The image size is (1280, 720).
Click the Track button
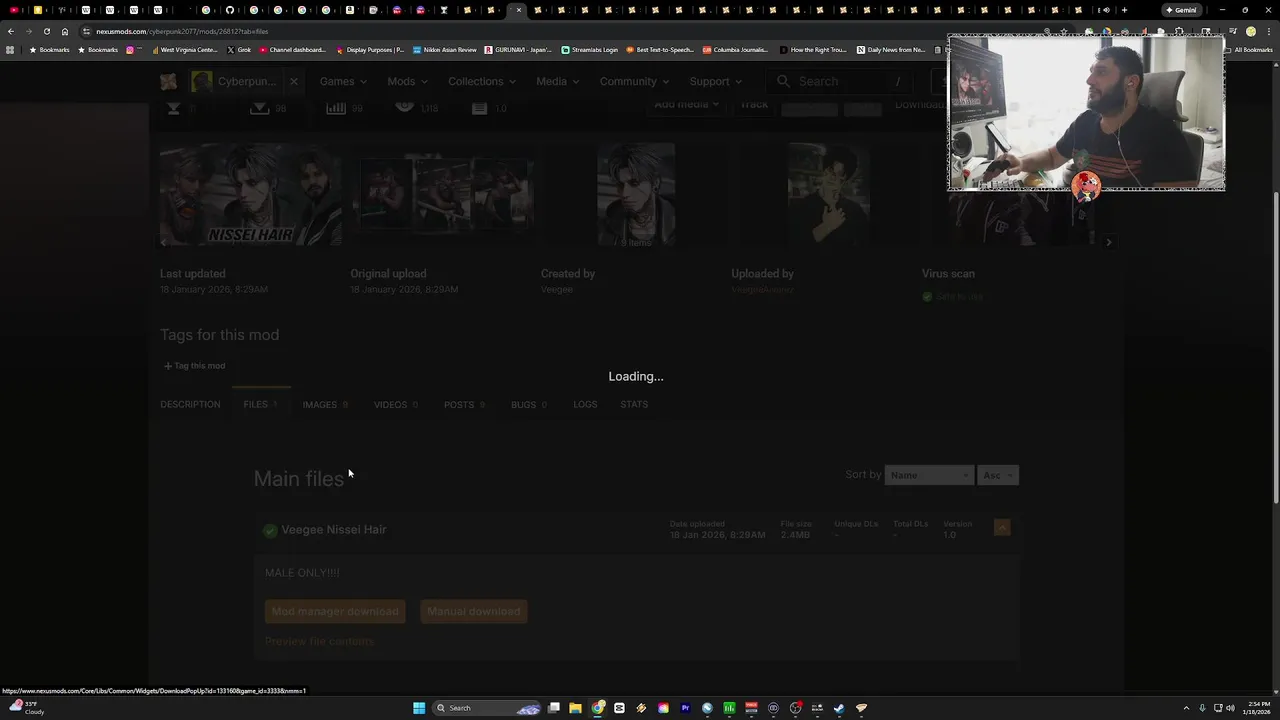coord(754,104)
